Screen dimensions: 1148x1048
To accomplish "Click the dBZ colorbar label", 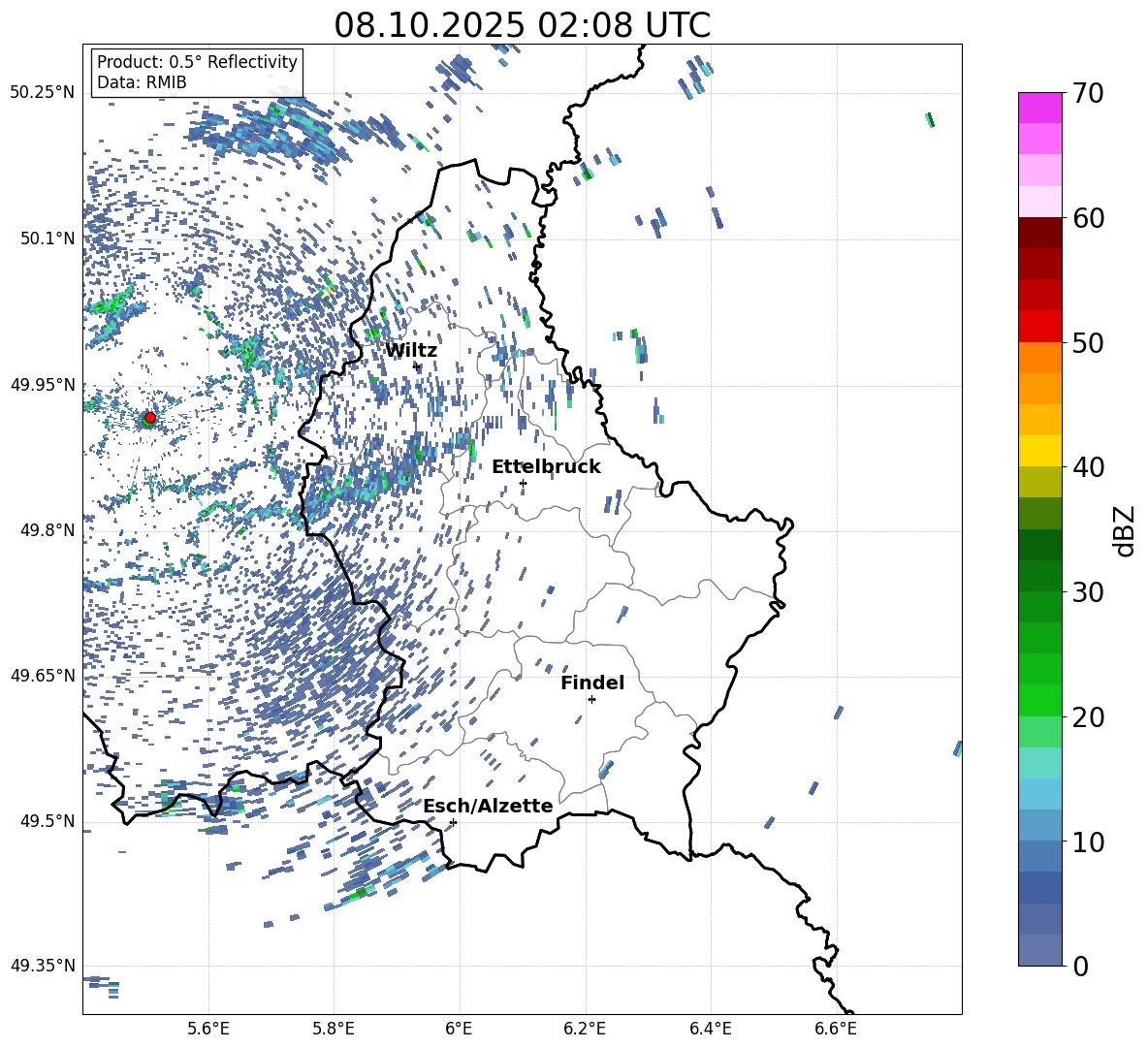I will [x=1126, y=530].
